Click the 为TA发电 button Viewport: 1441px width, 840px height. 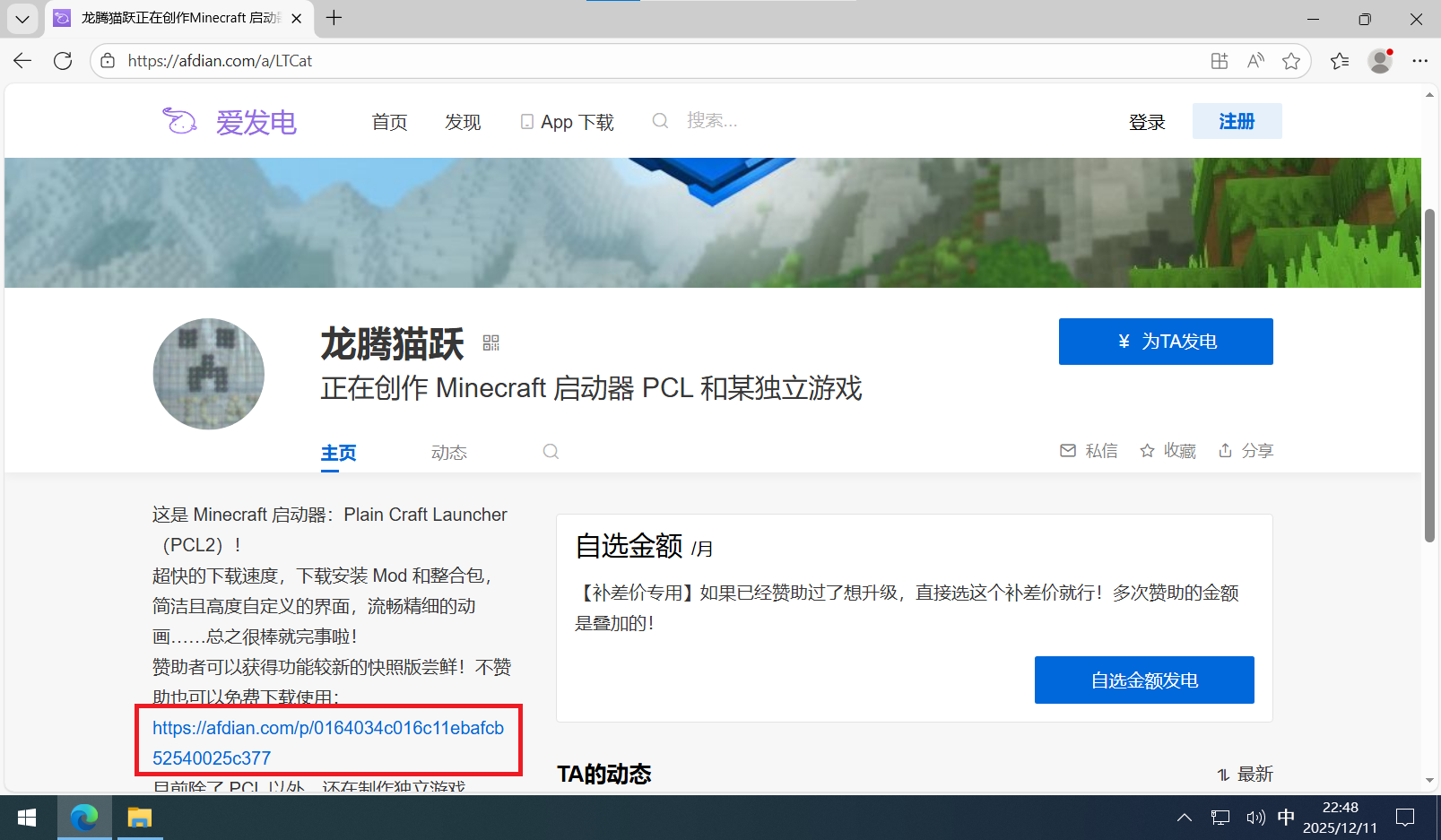pyautogui.click(x=1165, y=342)
